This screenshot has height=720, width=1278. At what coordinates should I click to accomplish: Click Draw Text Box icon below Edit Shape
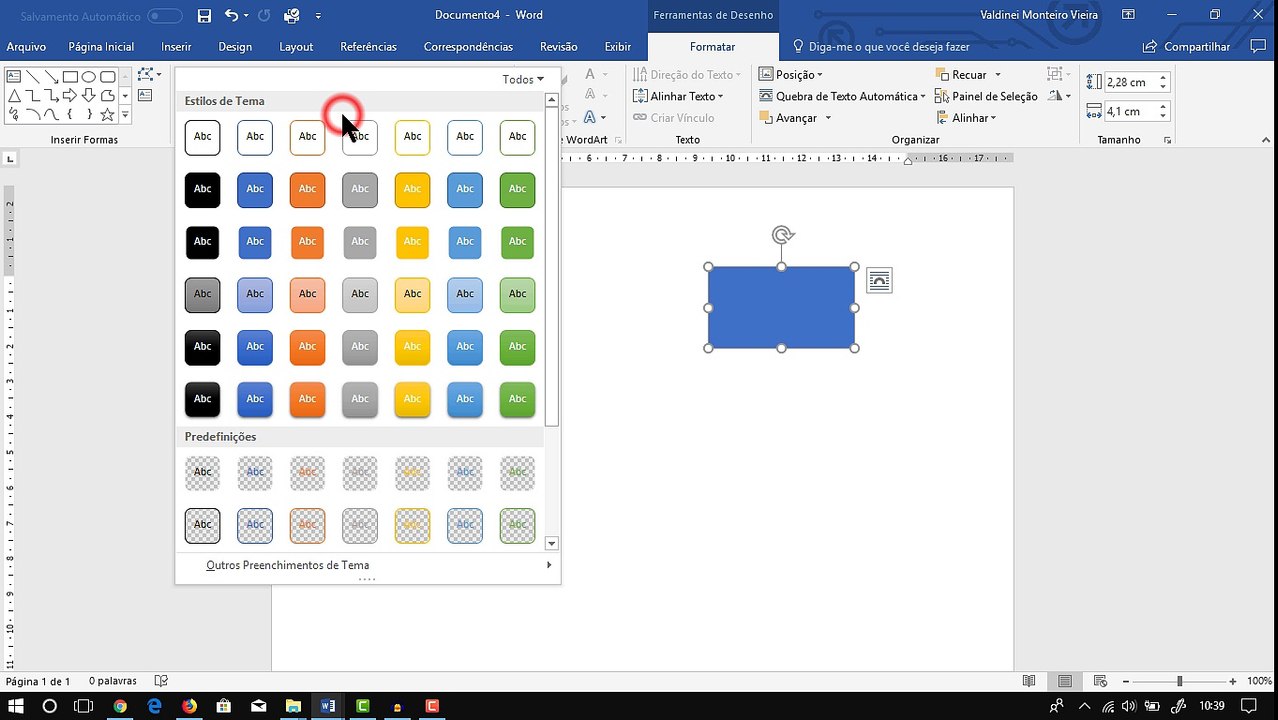[145, 96]
